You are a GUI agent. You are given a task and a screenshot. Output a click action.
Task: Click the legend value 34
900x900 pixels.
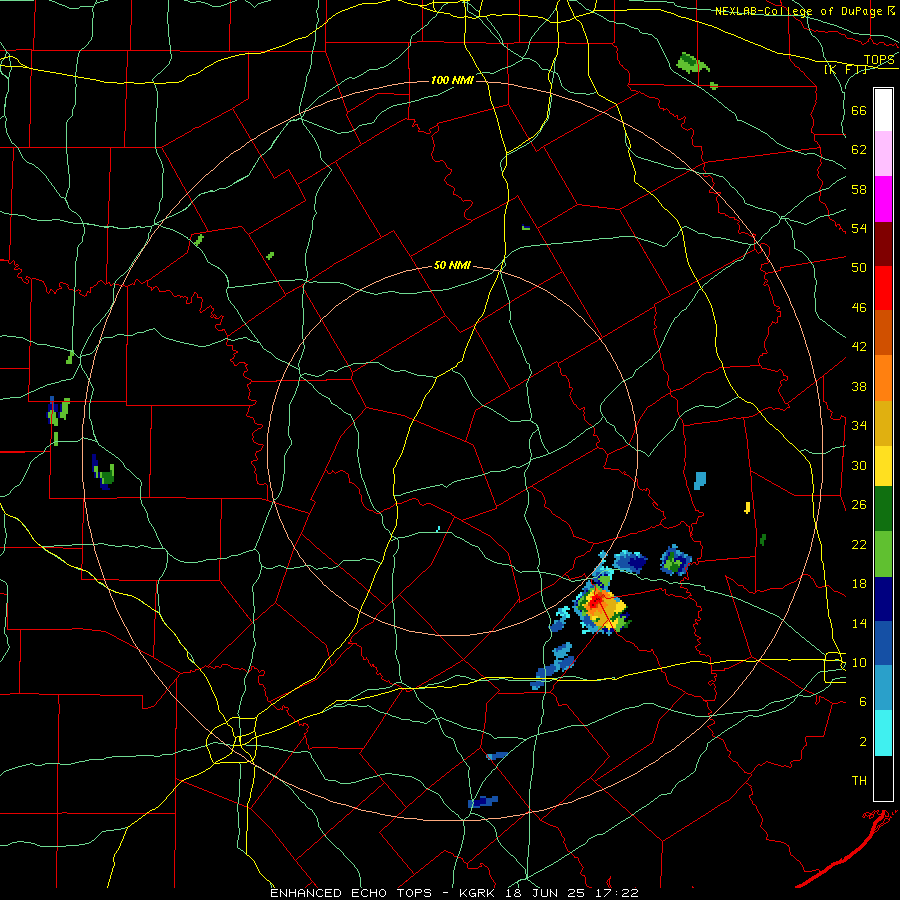tap(859, 425)
